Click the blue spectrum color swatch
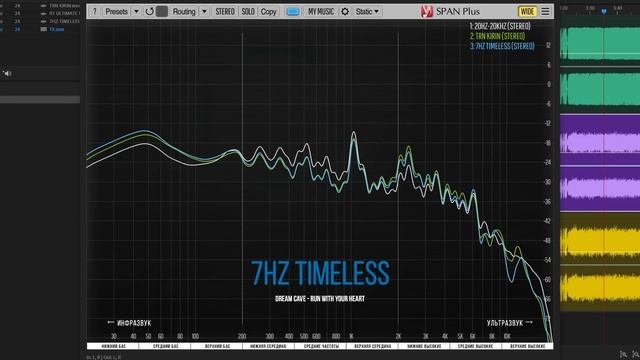The image size is (640, 360). (x=293, y=11)
